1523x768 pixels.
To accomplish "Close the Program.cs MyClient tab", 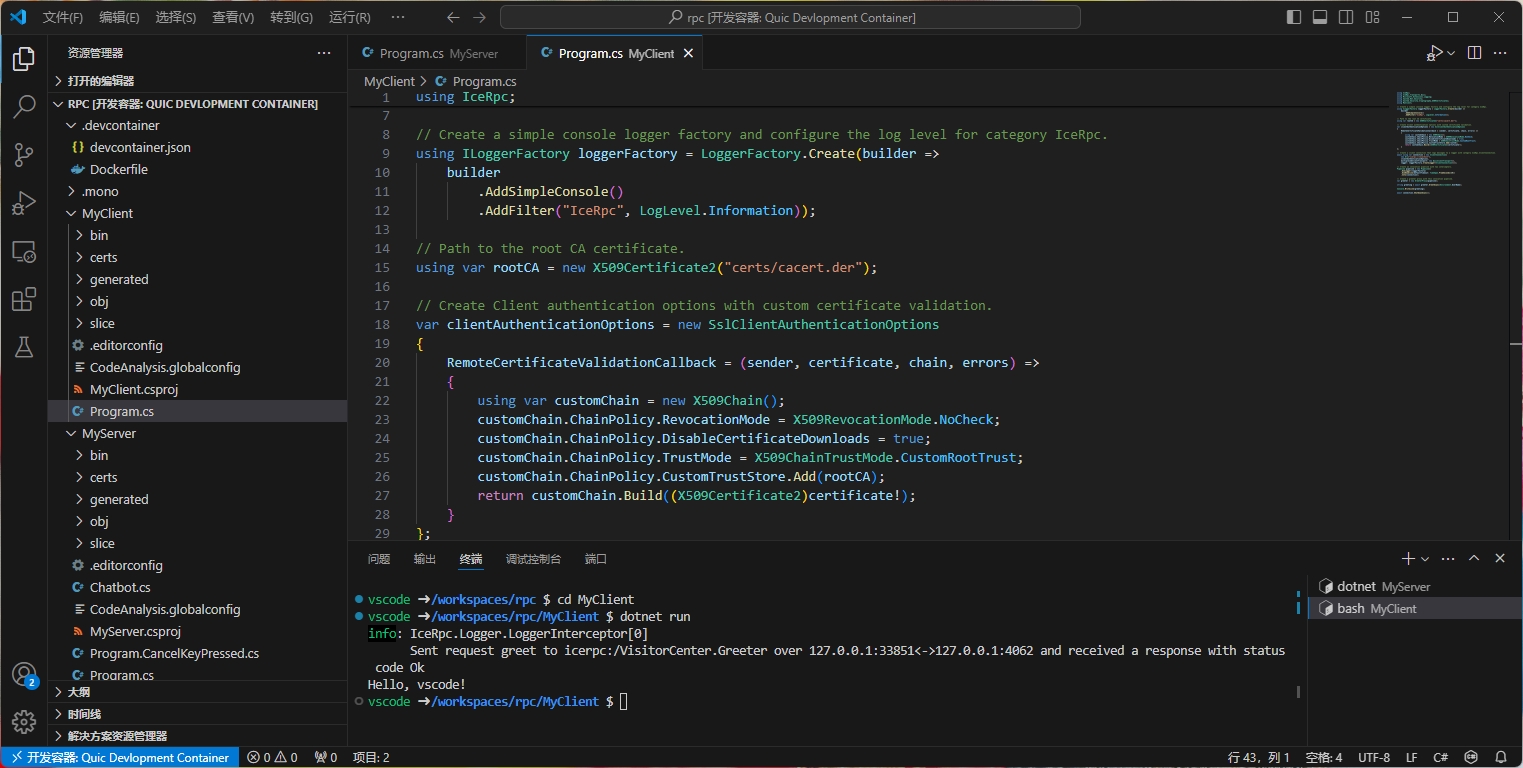I will (x=689, y=53).
